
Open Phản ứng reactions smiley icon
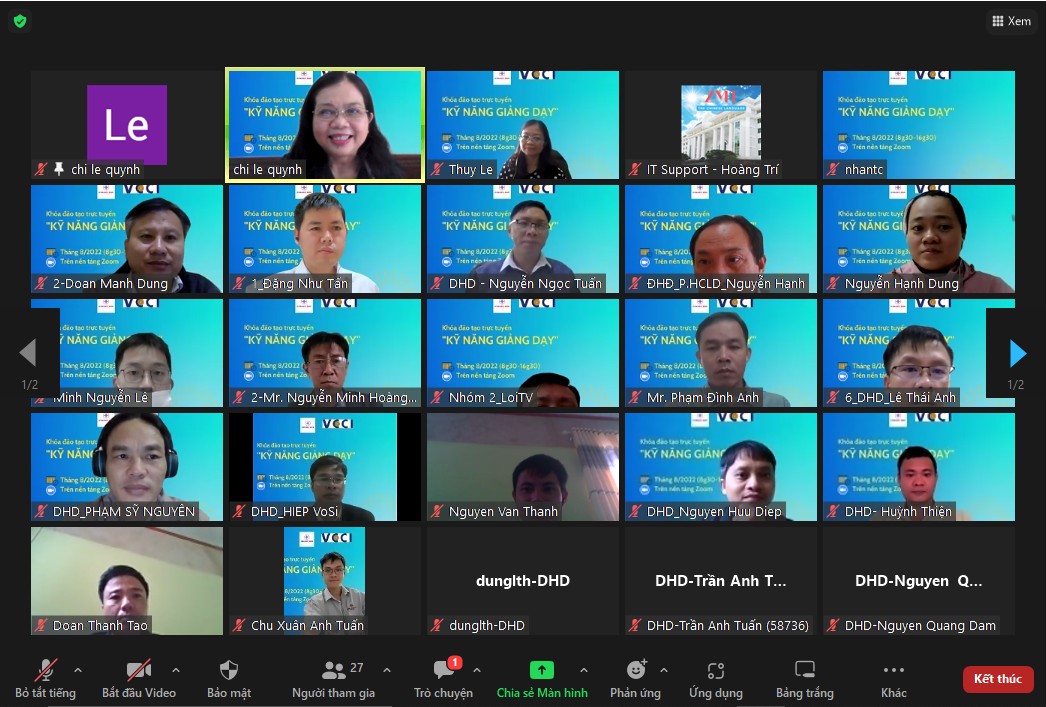click(636, 670)
